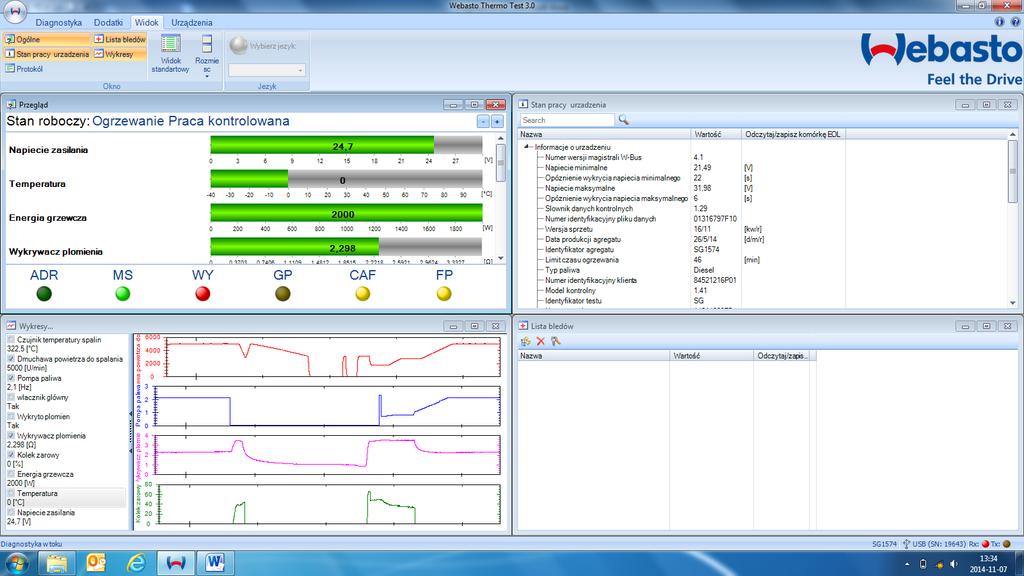Click the Wybierz język button
The height and width of the screenshot is (576, 1024).
(x=264, y=45)
